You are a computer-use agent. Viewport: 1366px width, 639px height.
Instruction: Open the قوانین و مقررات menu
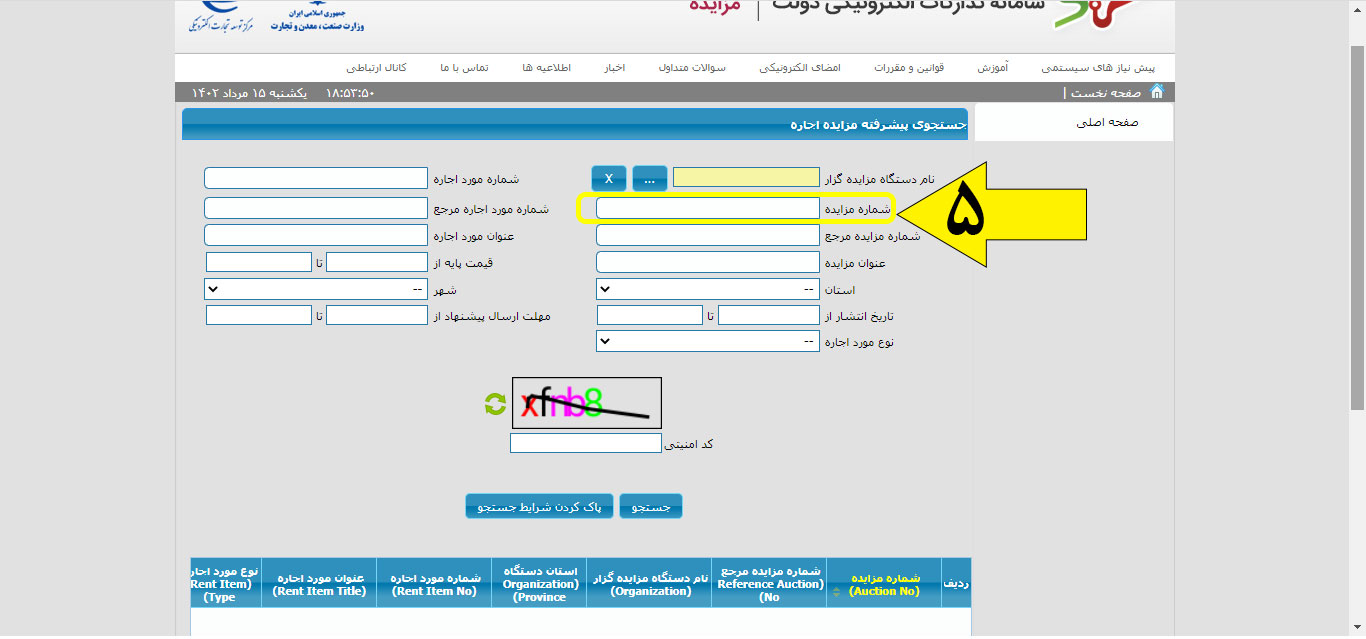[x=906, y=68]
